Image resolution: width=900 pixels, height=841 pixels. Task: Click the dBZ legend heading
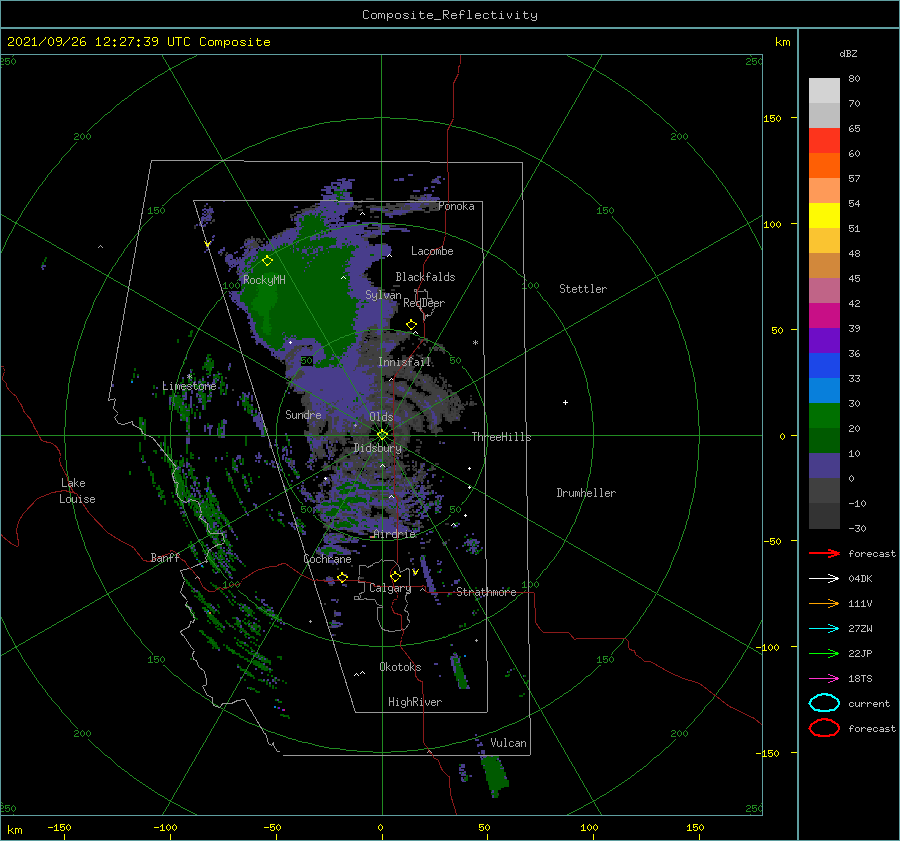[848, 53]
